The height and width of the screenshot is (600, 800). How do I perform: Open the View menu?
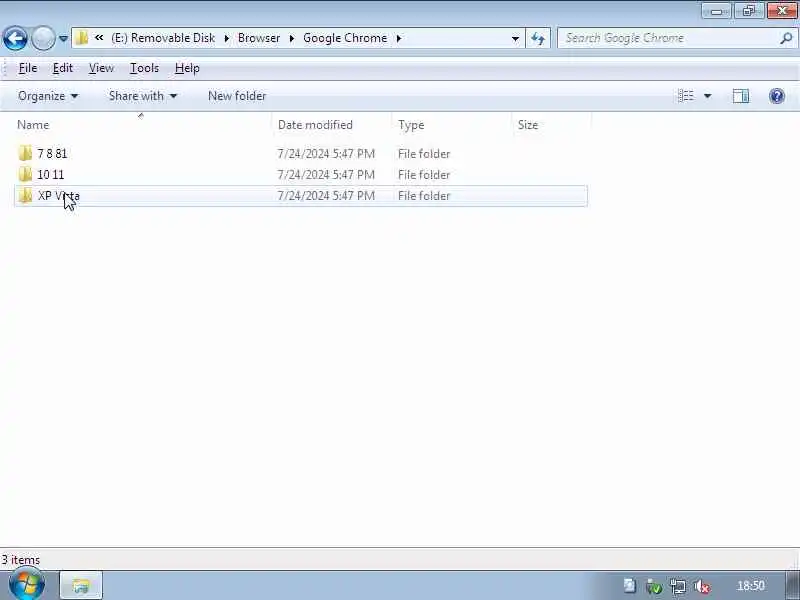(101, 68)
